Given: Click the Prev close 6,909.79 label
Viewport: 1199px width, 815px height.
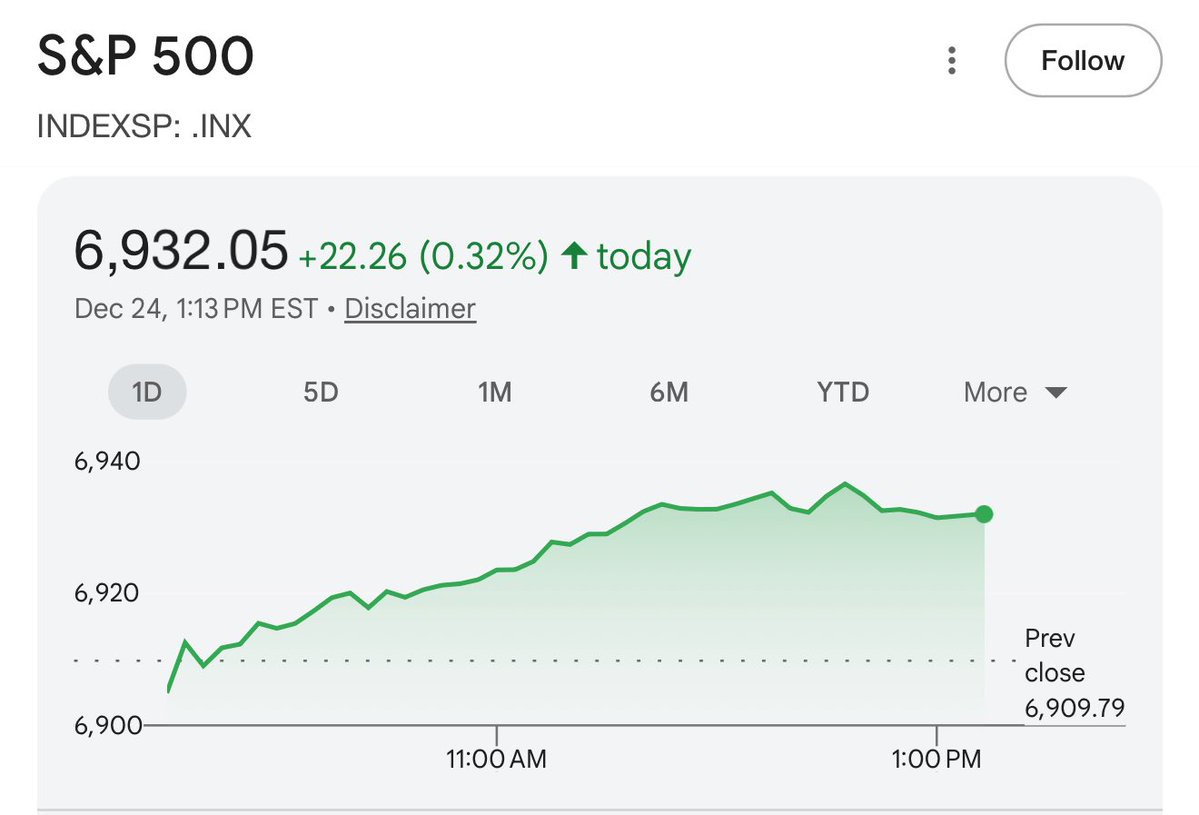Looking at the screenshot, I should tap(1073, 673).
